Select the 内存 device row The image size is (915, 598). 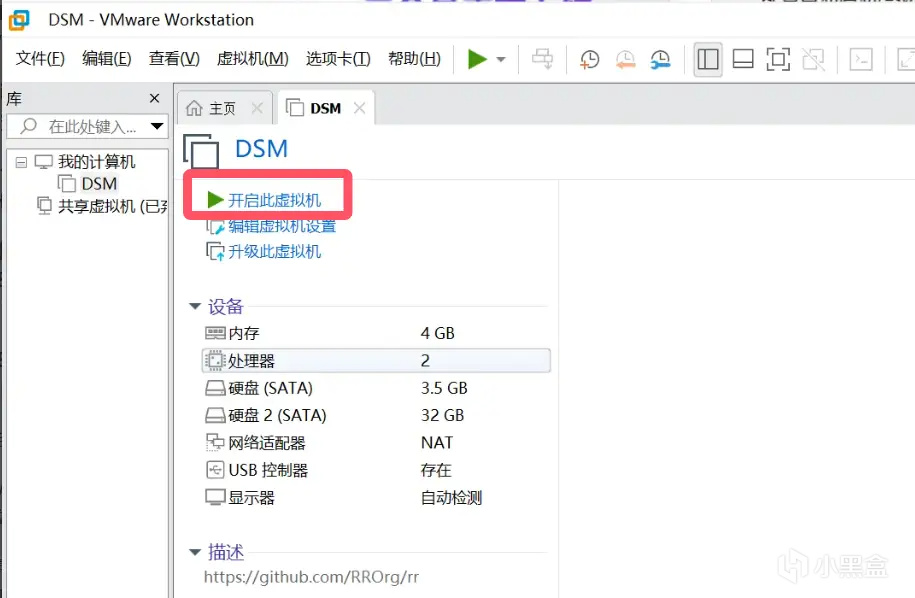pyautogui.click(x=376, y=333)
